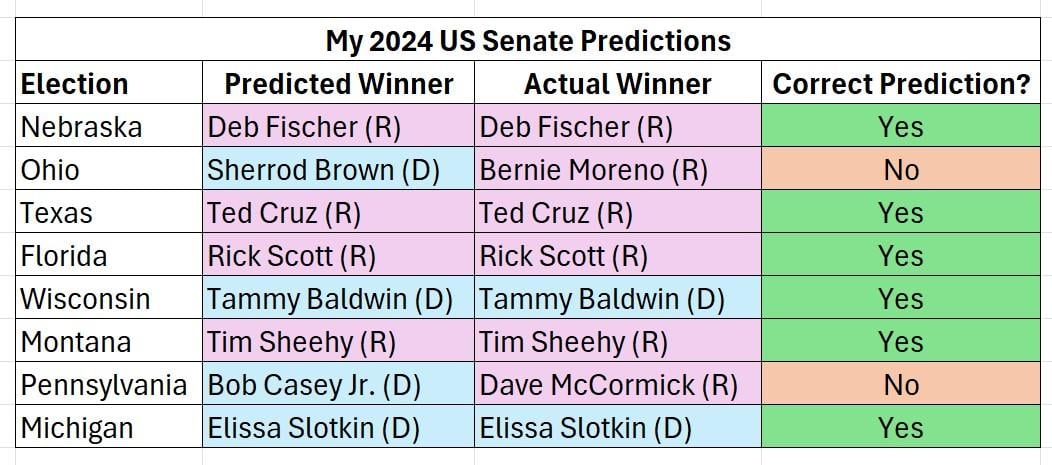
Task: Select the Texas election cell
Action: pos(109,211)
